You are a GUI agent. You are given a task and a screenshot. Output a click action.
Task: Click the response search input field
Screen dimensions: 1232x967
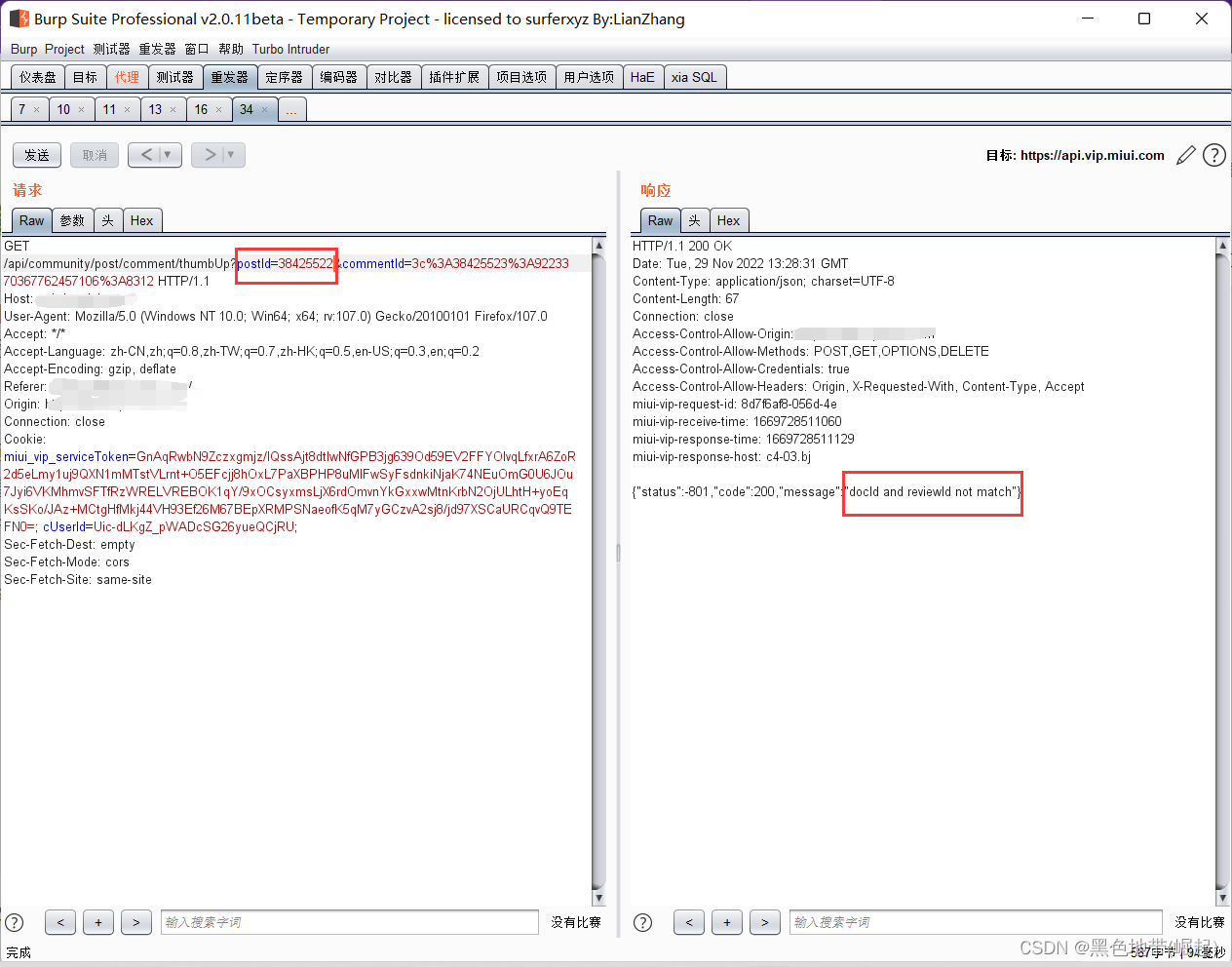point(976,922)
